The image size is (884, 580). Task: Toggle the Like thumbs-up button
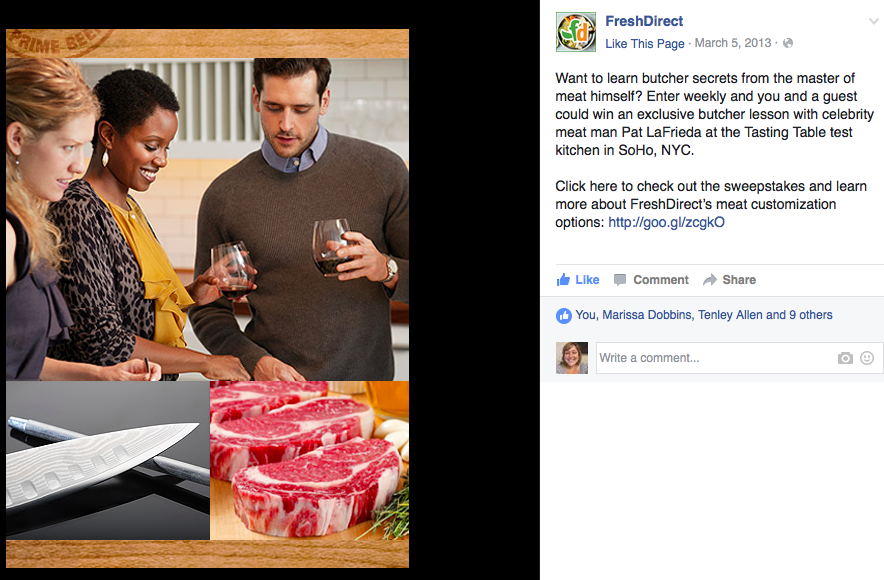(577, 280)
